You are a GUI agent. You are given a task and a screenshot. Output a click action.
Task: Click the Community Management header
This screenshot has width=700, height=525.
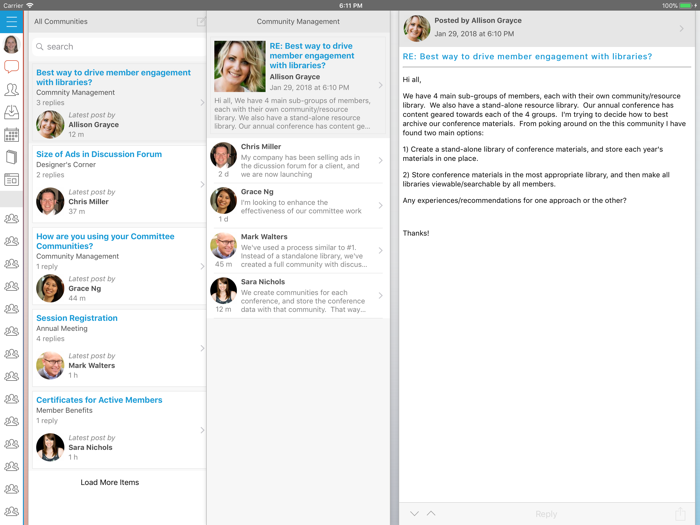click(x=298, y=21)
